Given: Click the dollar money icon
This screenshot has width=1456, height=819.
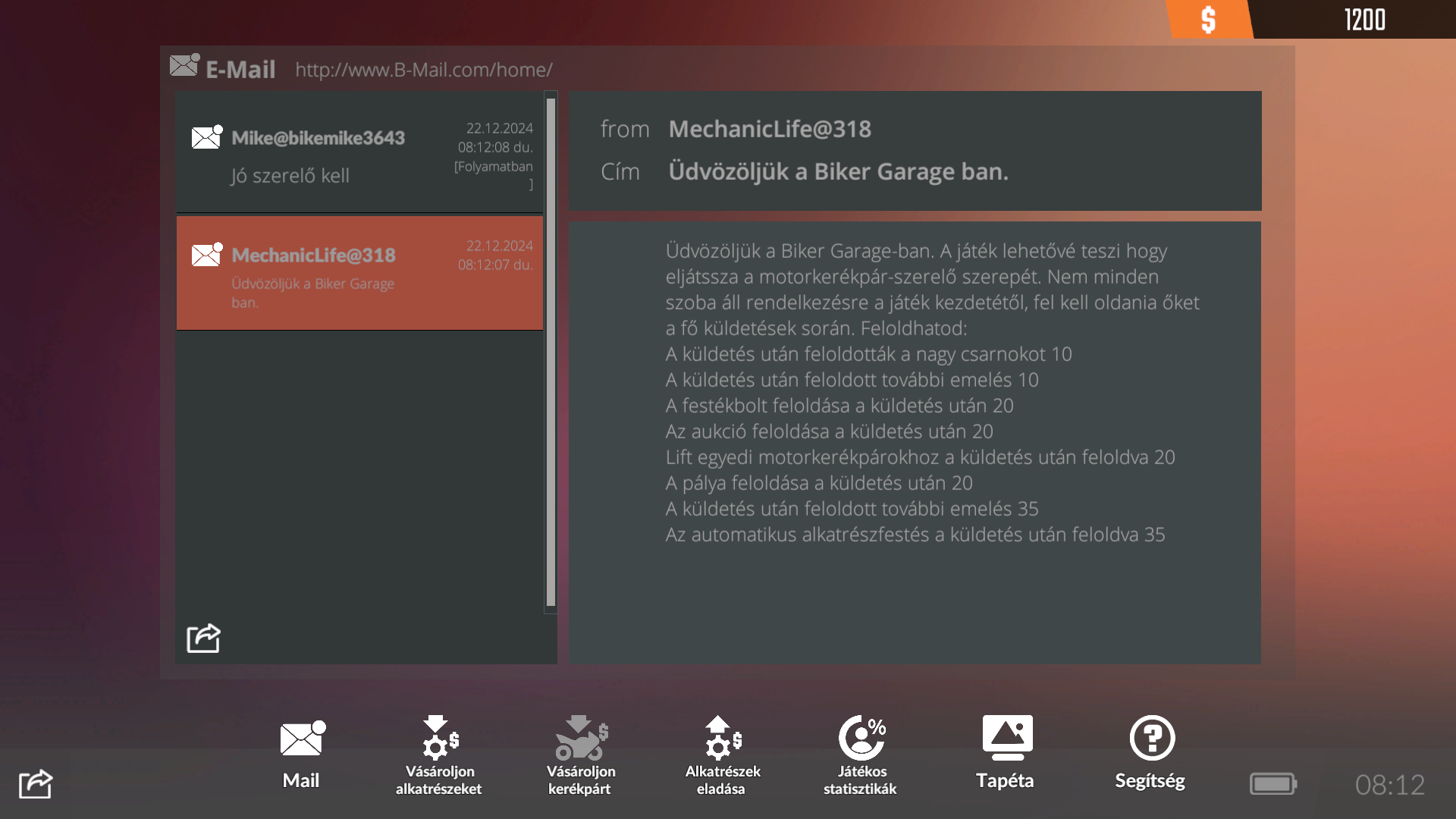Looking at the screenshot, I should [x=1208, y=20].
